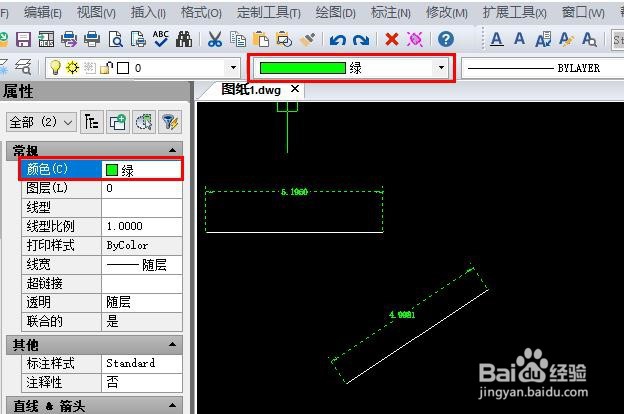The width and height of the screenshot is (624, 414).
Task: Open the 视图(V) menu
Action: [96, 13]
